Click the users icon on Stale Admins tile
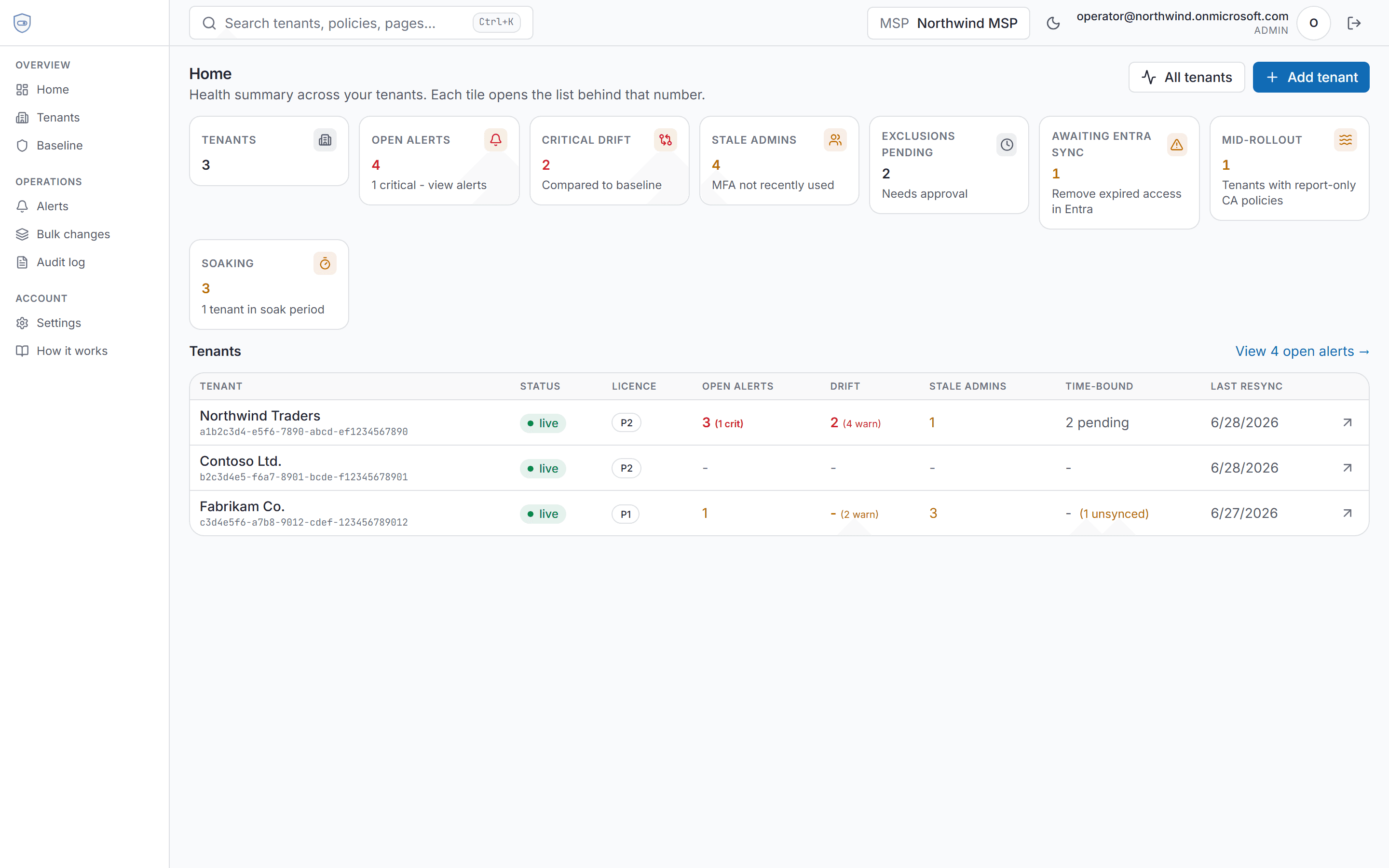This screenshot has height=868, width=1389. point(835,140)
